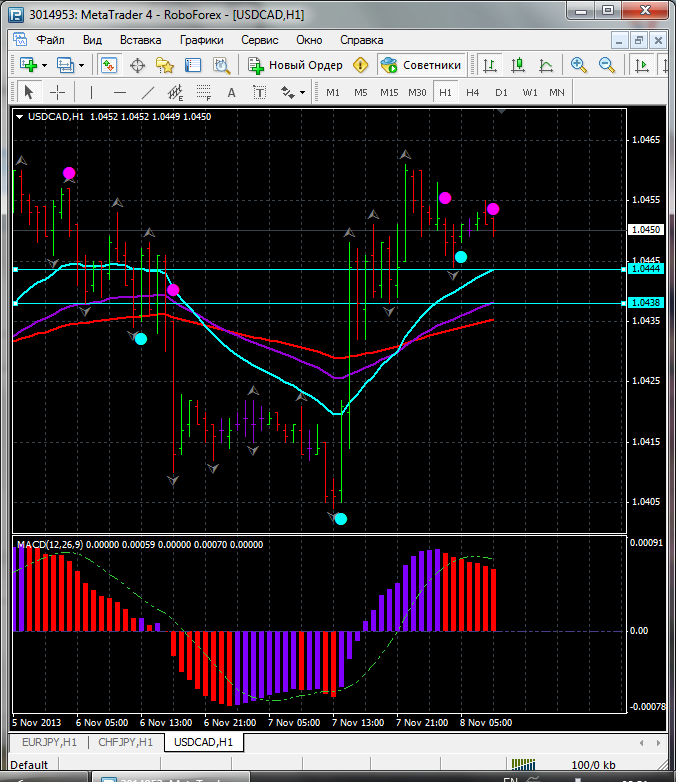
Task: Click the Zoom In magnifier
Action: pyautogui.click(x=579, y=65)
